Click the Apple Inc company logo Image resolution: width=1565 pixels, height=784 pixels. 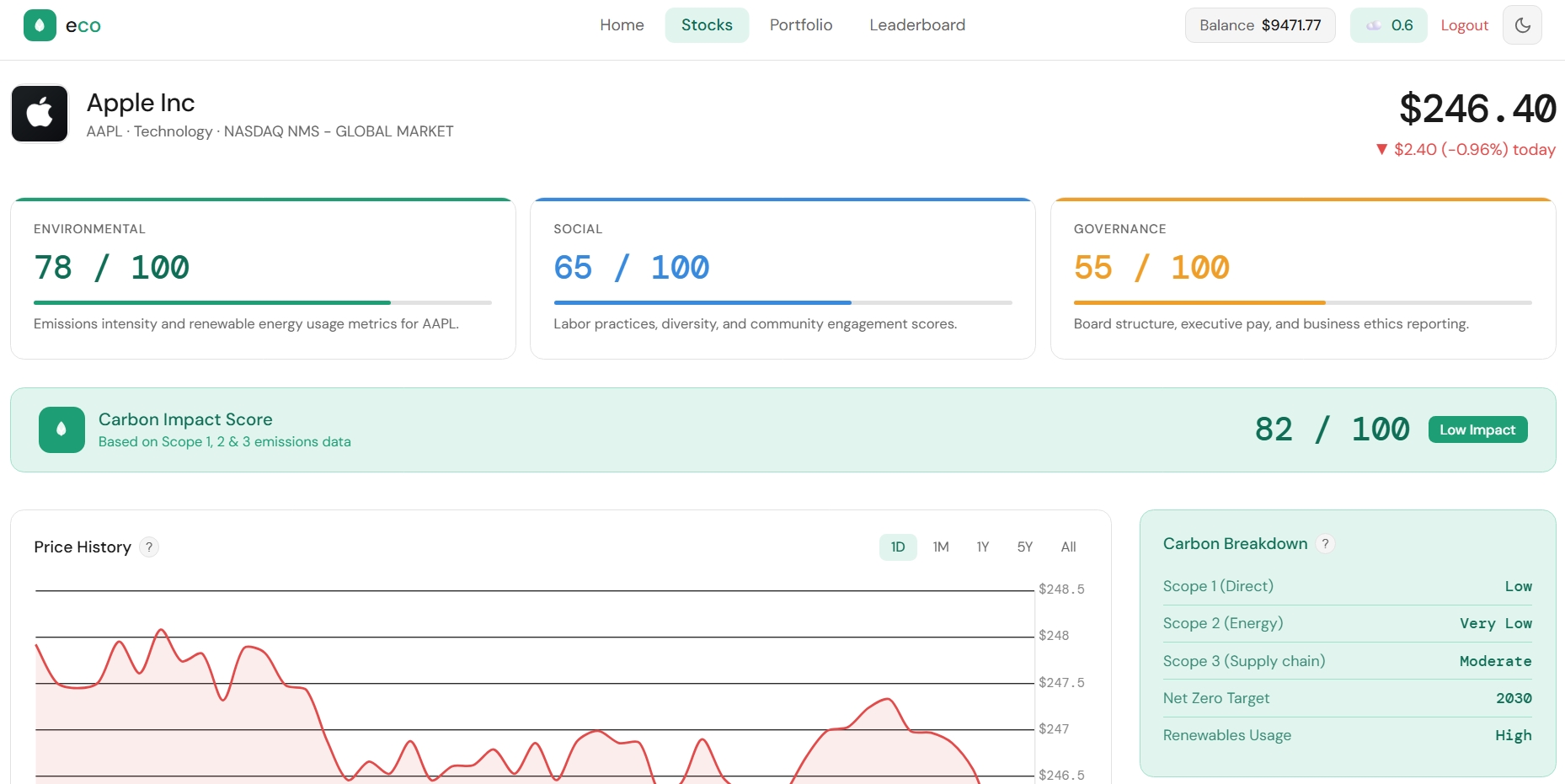pyautogui.click(x=40, y=114)
